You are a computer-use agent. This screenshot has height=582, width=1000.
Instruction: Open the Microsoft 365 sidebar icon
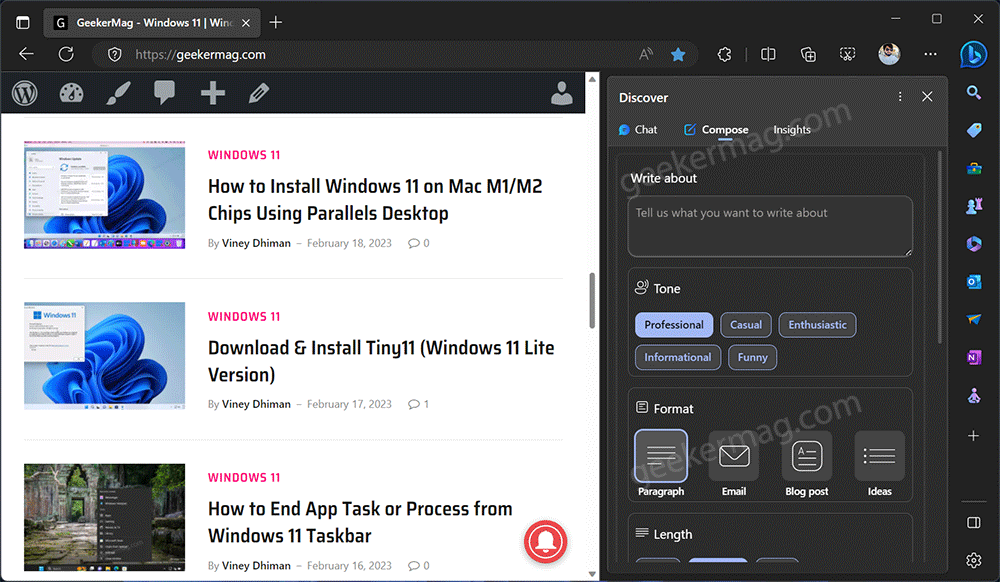click(974, 244)
